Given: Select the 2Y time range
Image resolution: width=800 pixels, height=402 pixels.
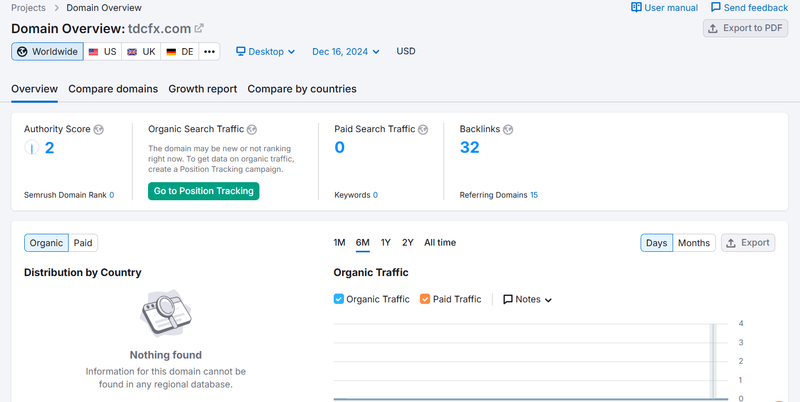Looking at the screenshot, I should tap(408, 242).
